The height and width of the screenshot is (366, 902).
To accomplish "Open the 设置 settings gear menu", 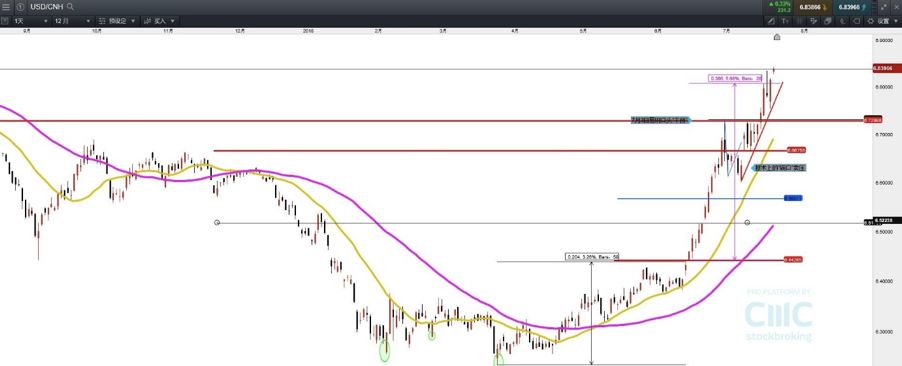I will point(878,21).
